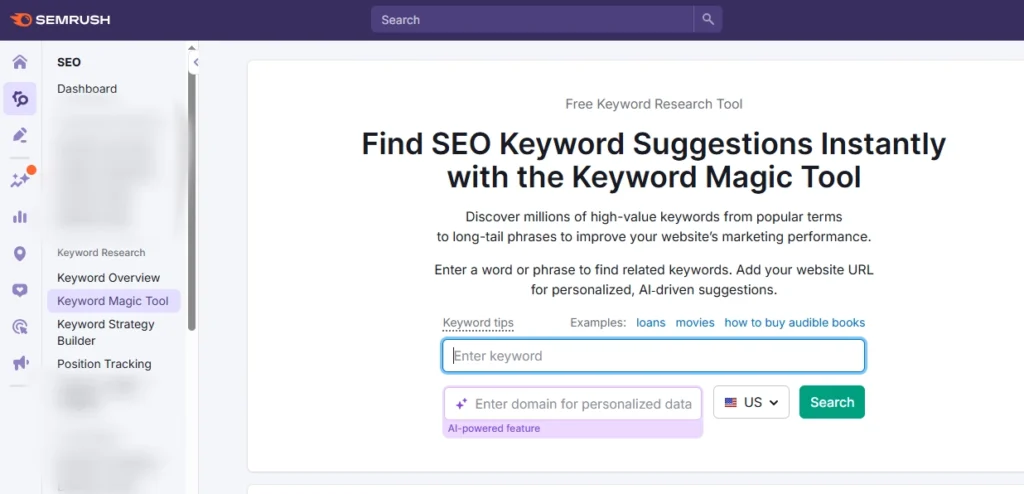This screenshot has height=494, width=1024.
Task: Click the Semrush logo
Action: click(60, 19)
